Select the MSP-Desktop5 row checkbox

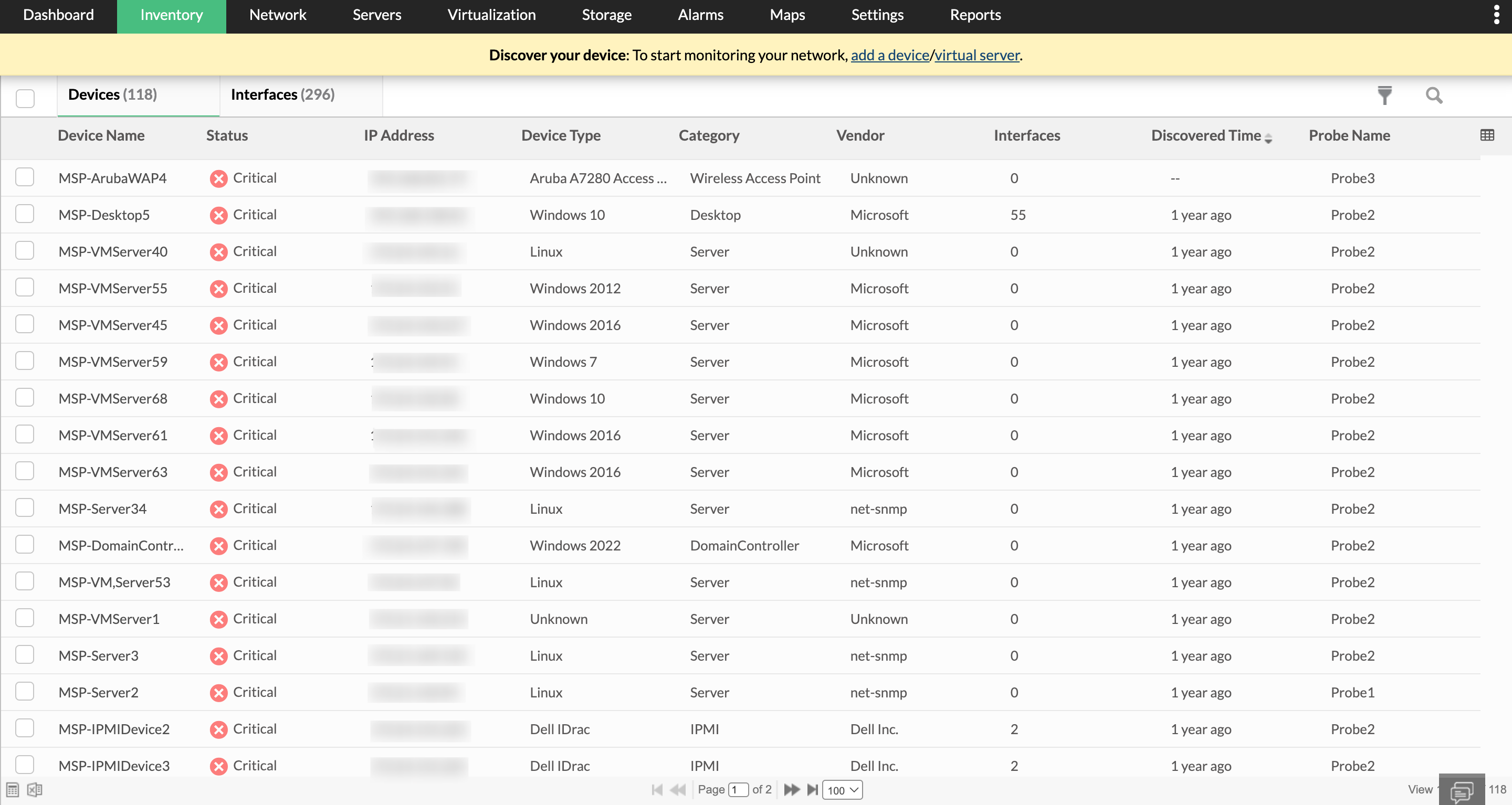pyautogui.click(x=25, y=214)
